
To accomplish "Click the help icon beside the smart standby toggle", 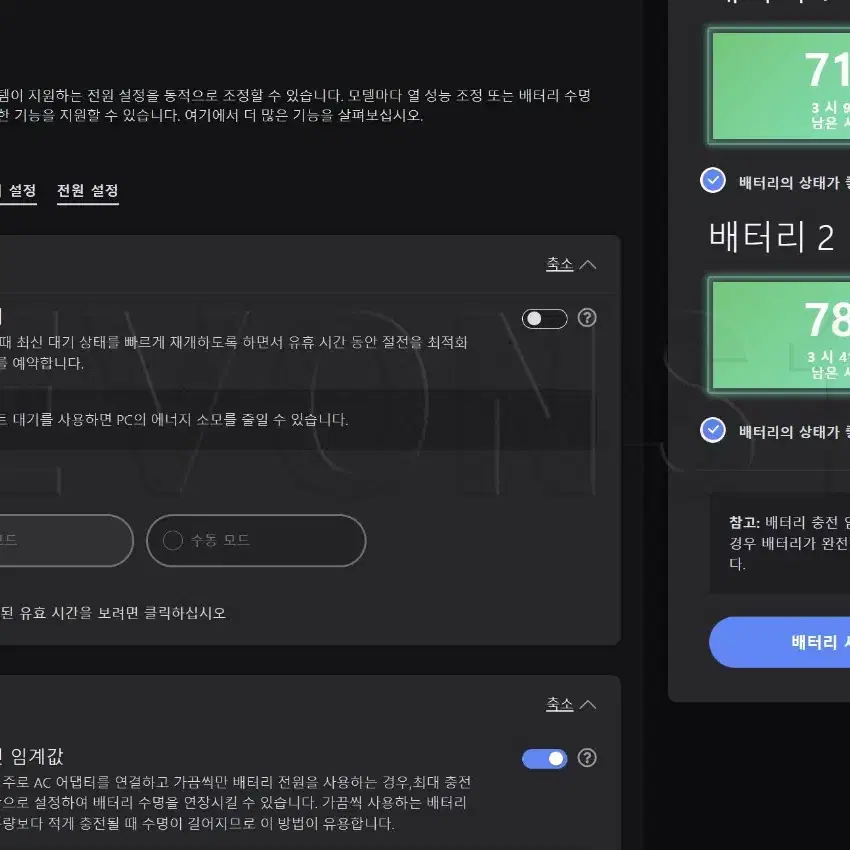I will (587, 317).
